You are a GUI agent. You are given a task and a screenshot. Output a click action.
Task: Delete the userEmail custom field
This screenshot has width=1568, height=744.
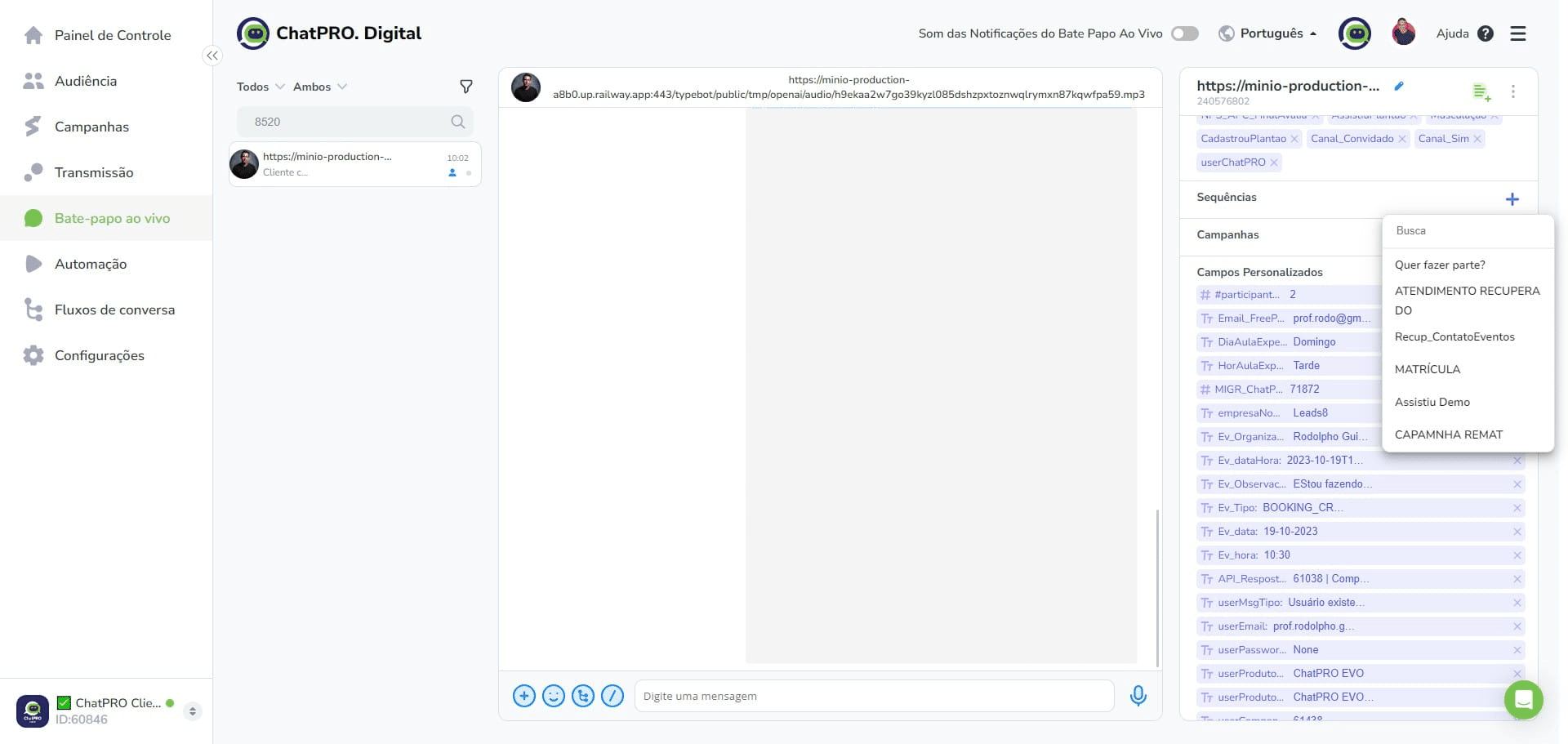(x=1517, y=626)
